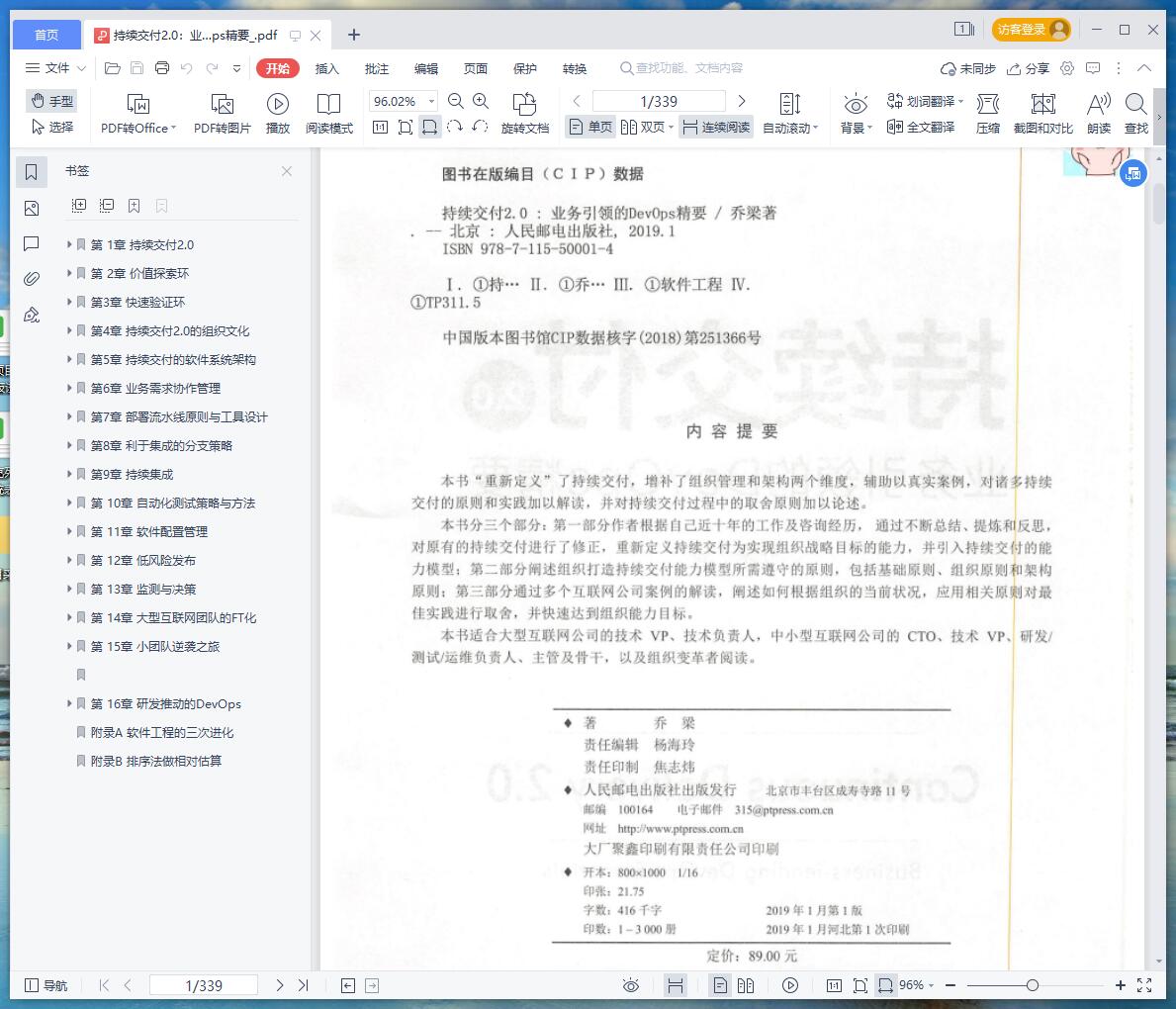Expand bookmark 第 16章 研发推动的DevOps
The height and width of the screenshot is (1009, 1176).
(x=70, y=703)
